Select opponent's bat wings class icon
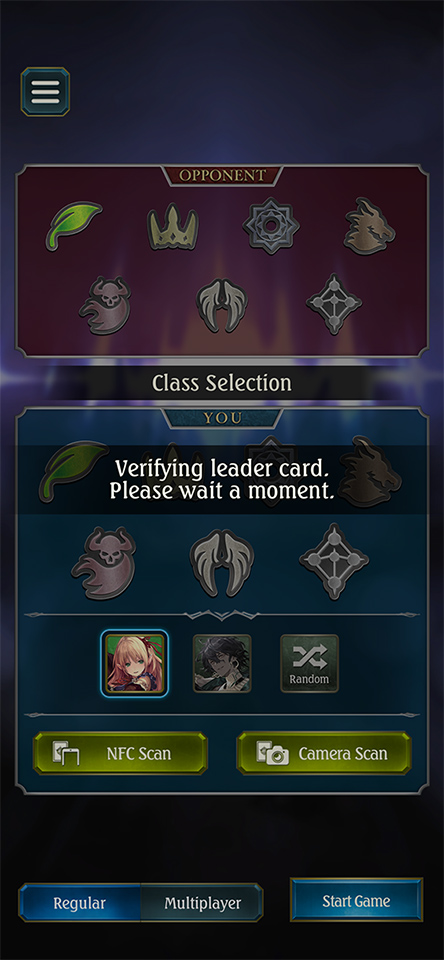The image size is (444, 960). (x=222, y=306)
